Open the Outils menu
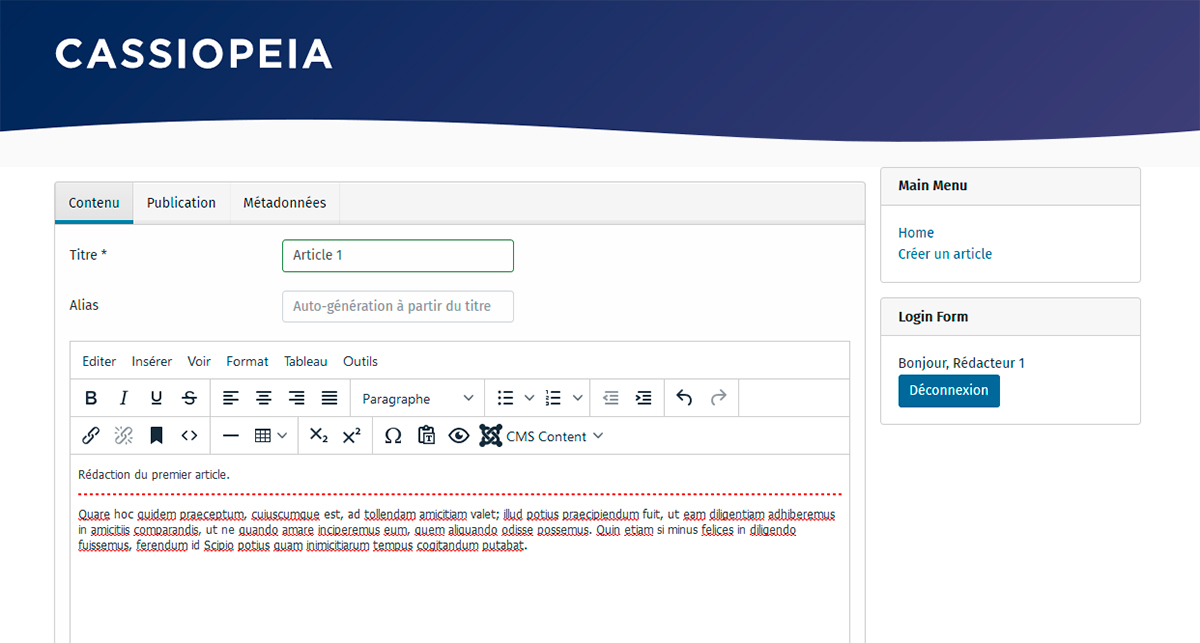This screenshot has height=643, width=1200. (x=360, y=361)
